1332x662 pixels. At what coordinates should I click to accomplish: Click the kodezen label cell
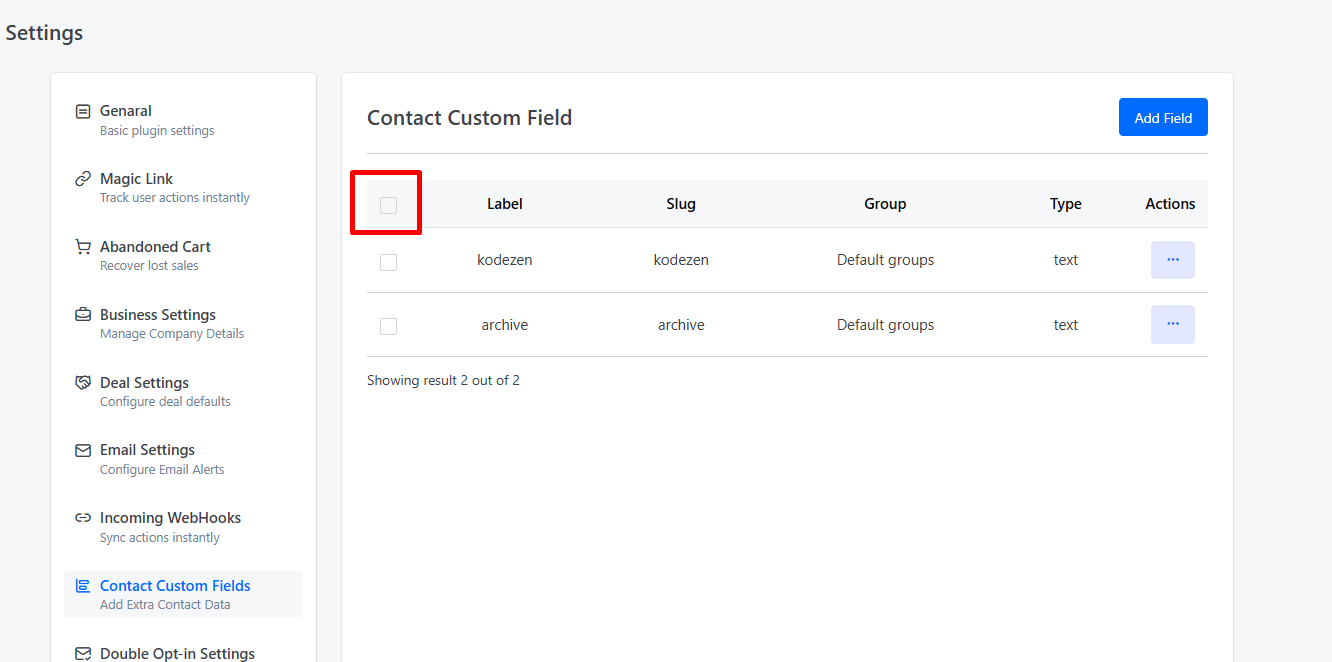pos(505,260)
